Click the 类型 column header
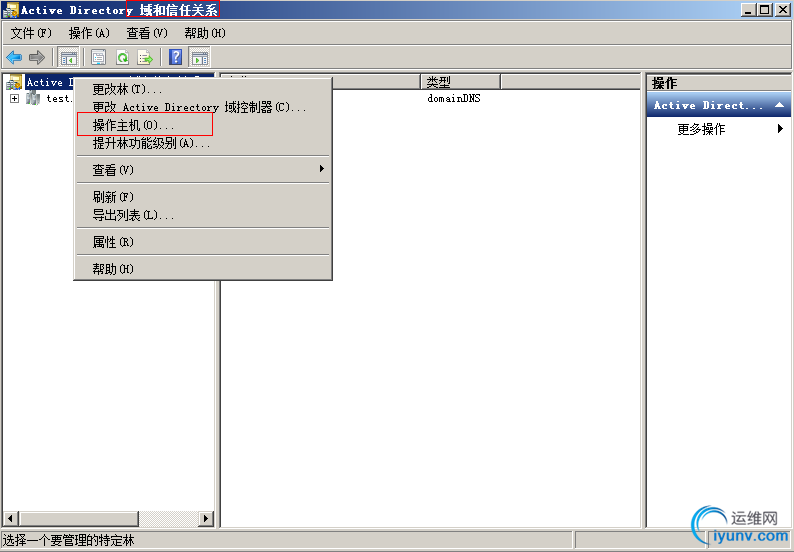Screen dimensions: 794x552 click(460, 82)
